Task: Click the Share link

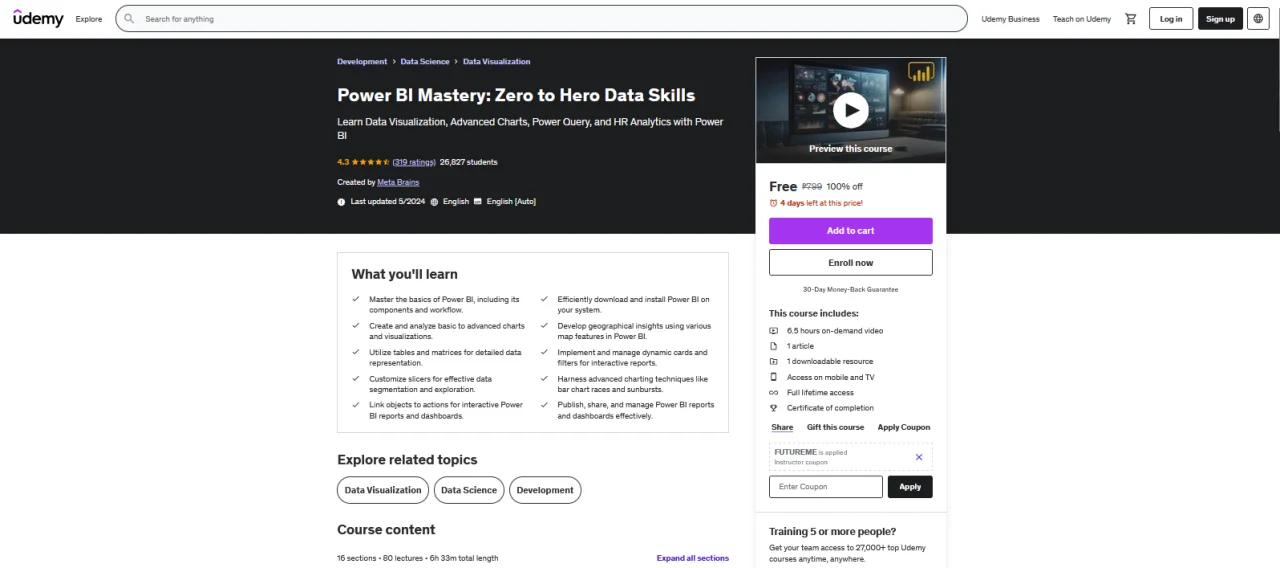Action: pyautogui.click(x=782, y=427)
